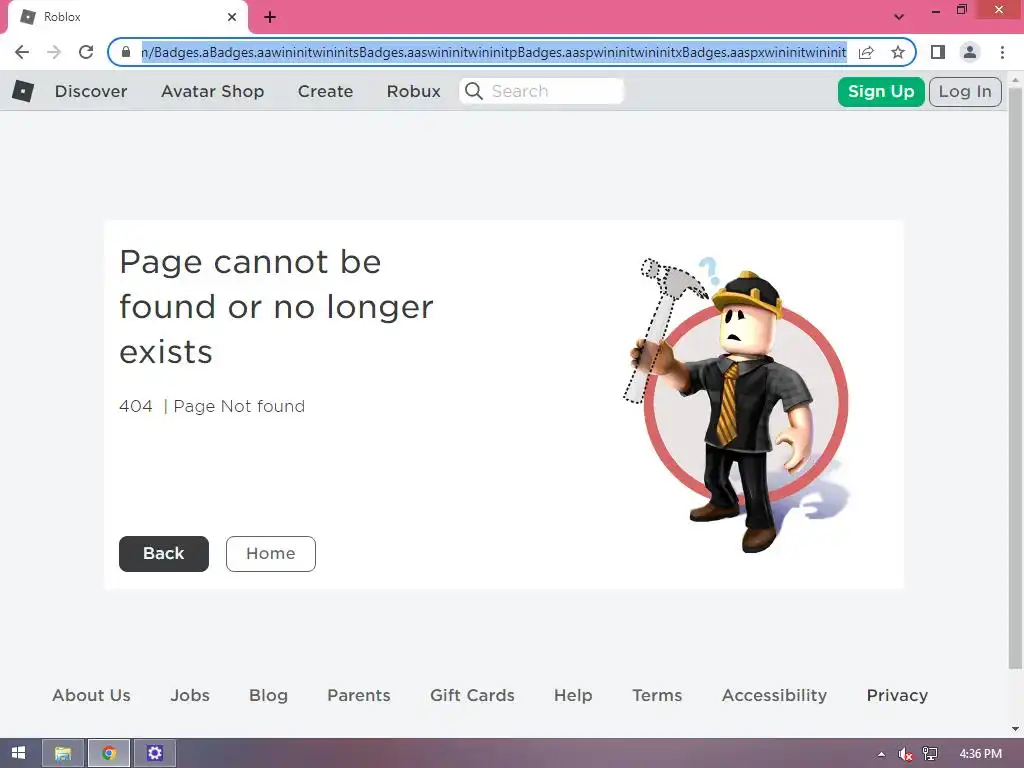Open Create in the navbar

[325, 91]
